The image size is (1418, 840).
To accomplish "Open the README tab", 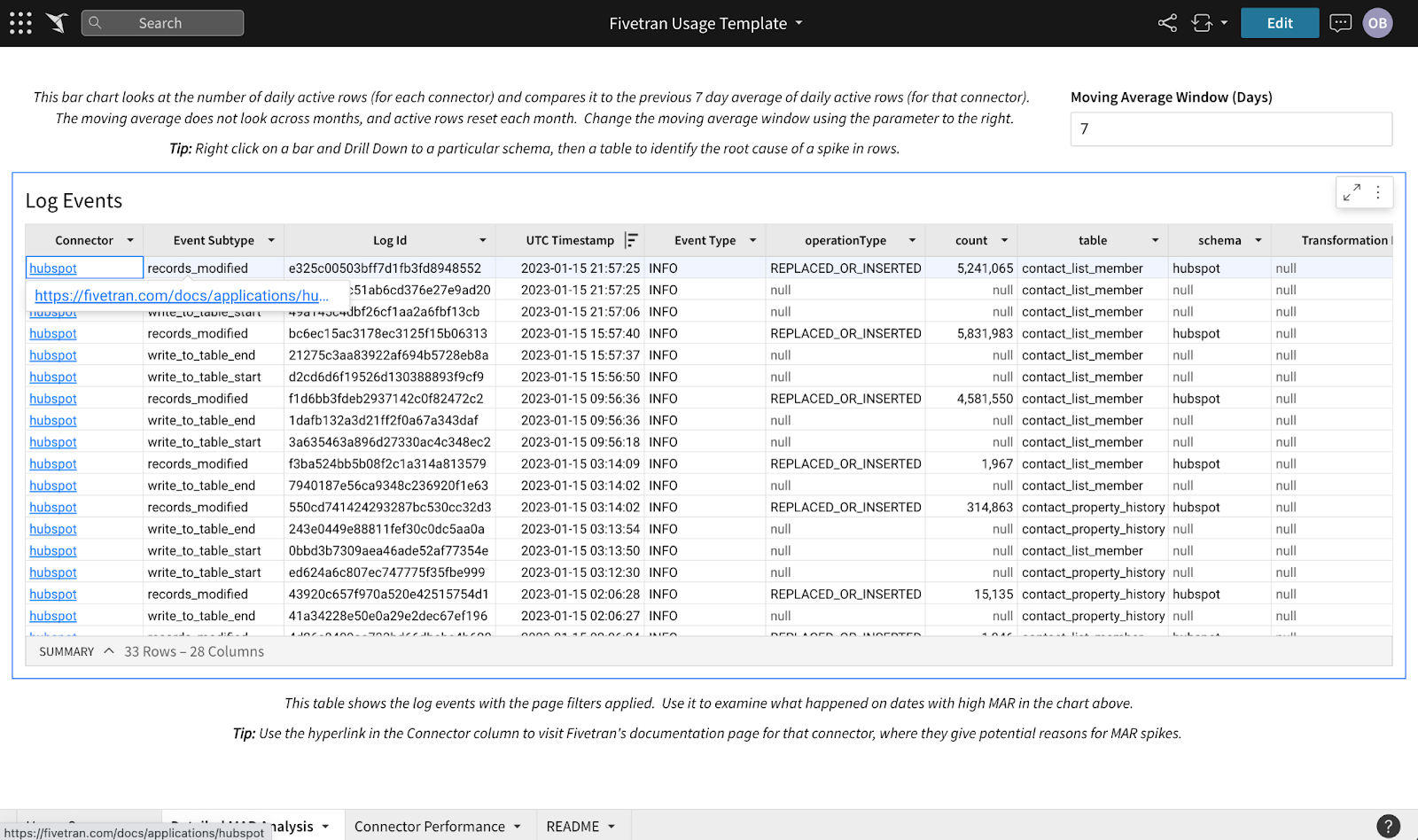I will point(573,825).
